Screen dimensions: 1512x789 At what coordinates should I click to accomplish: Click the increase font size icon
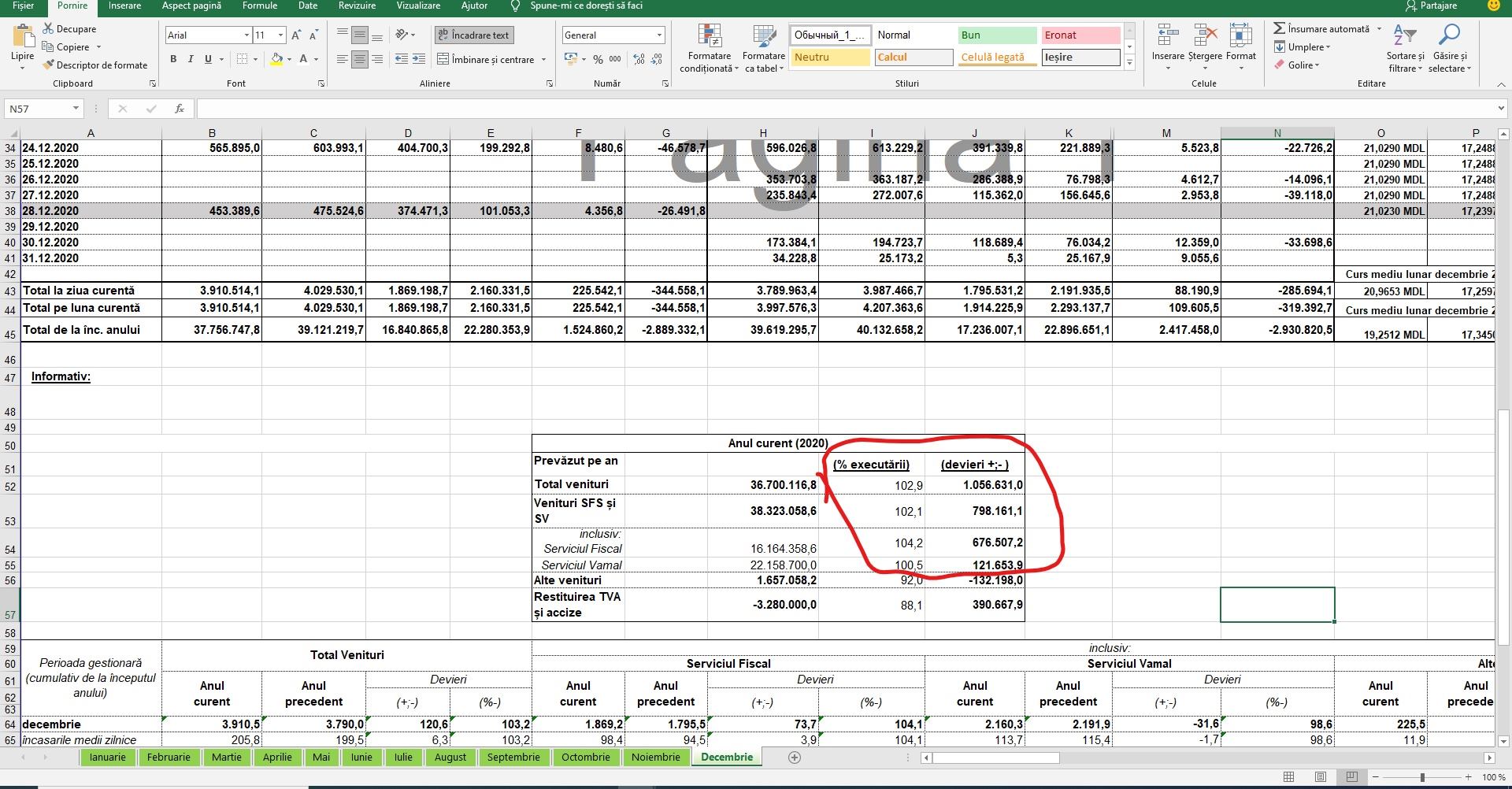click(296, 35)
